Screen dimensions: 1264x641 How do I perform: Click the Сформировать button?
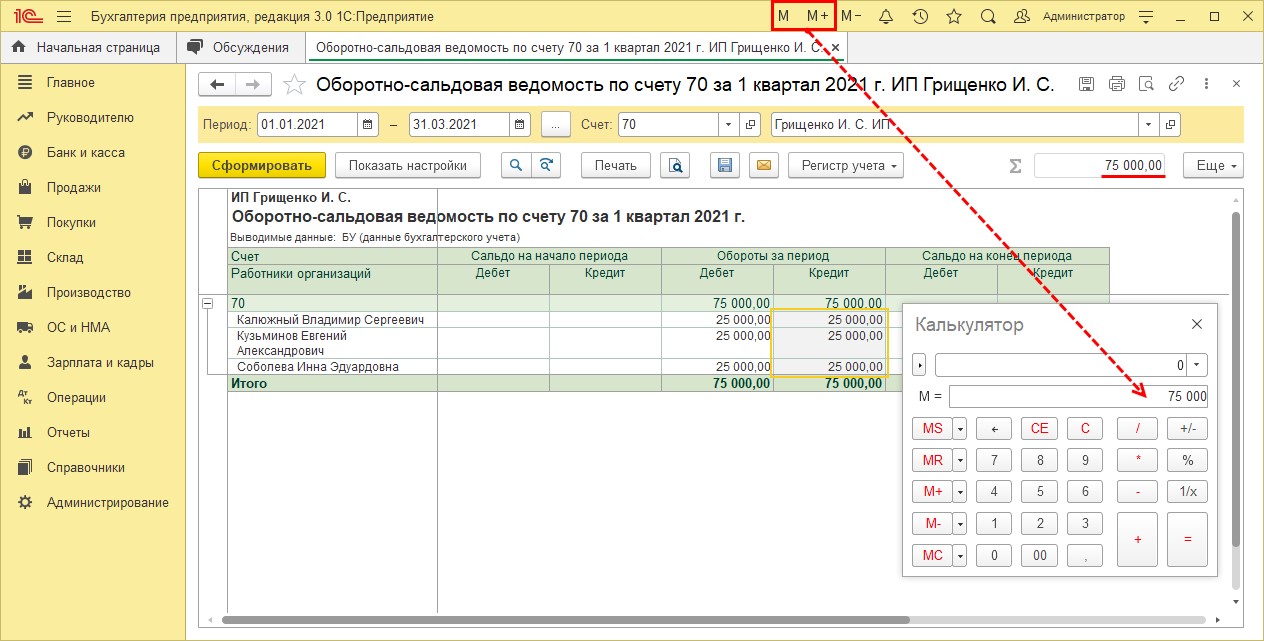click(262, 166)
